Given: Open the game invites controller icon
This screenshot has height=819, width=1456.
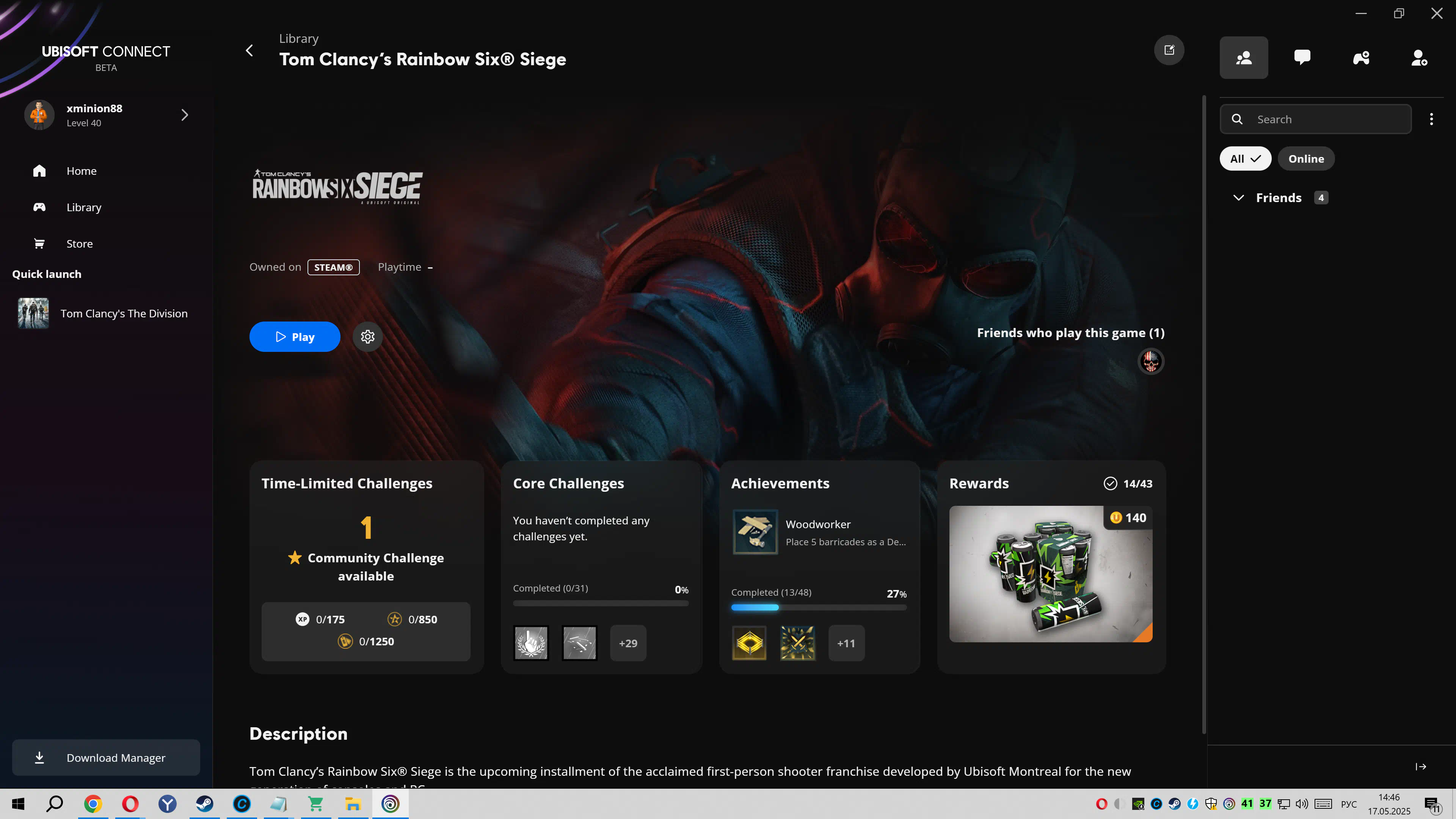Looking at the screenshot, I should (1361, 58).
